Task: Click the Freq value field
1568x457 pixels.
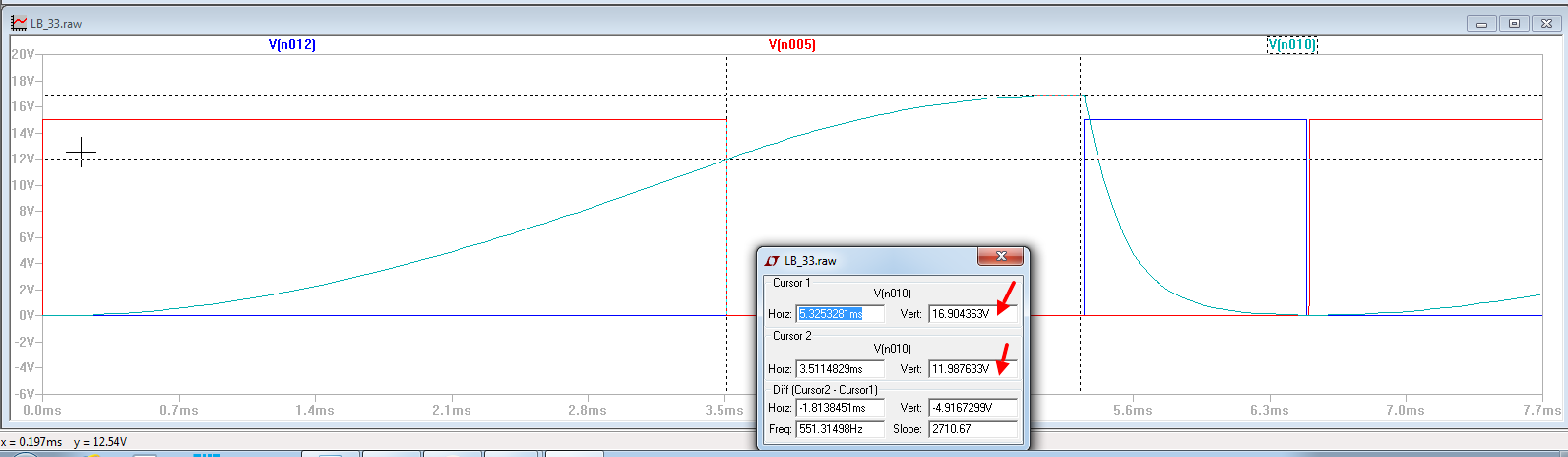Action: coord(840,429)
